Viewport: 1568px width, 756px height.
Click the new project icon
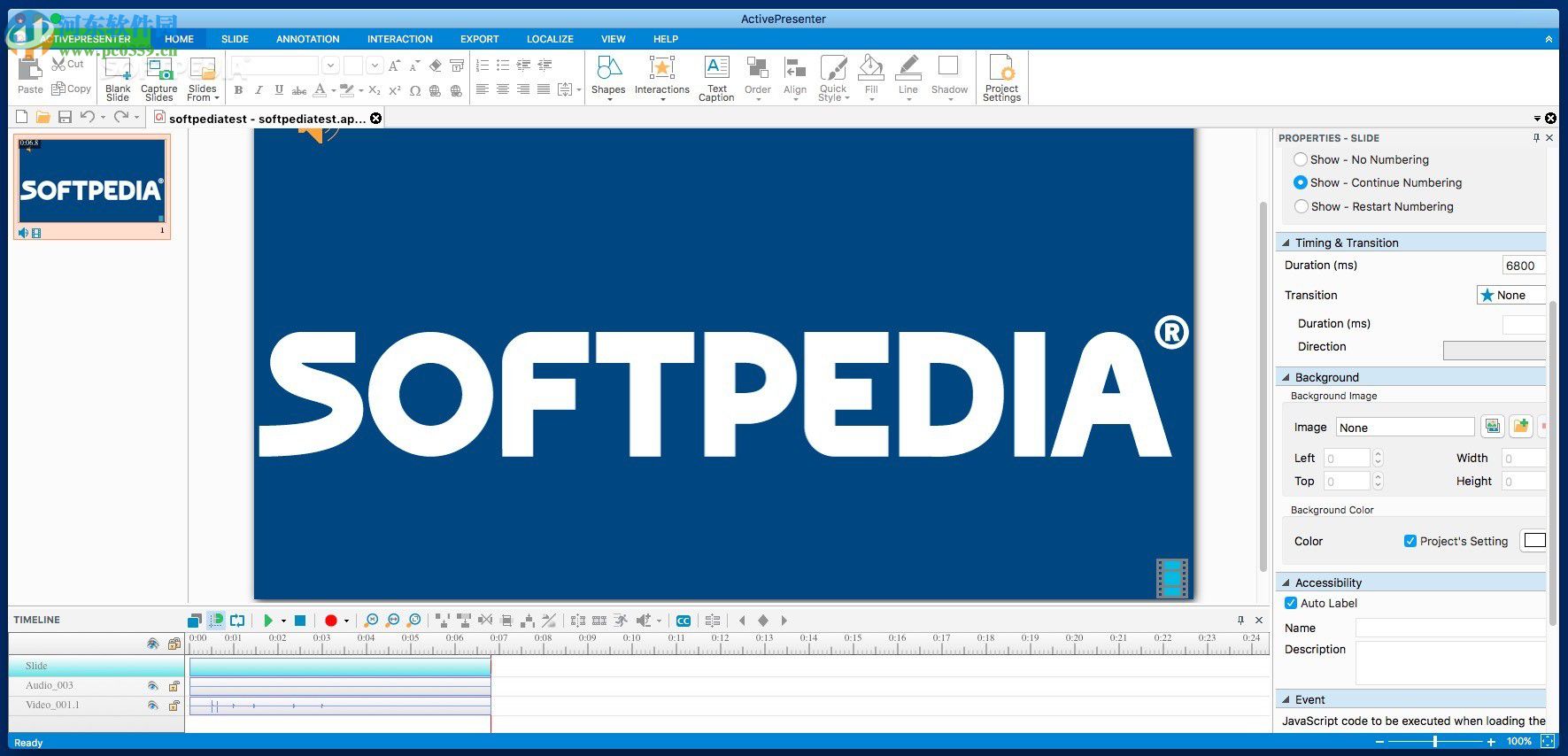(x=21, y=117)
